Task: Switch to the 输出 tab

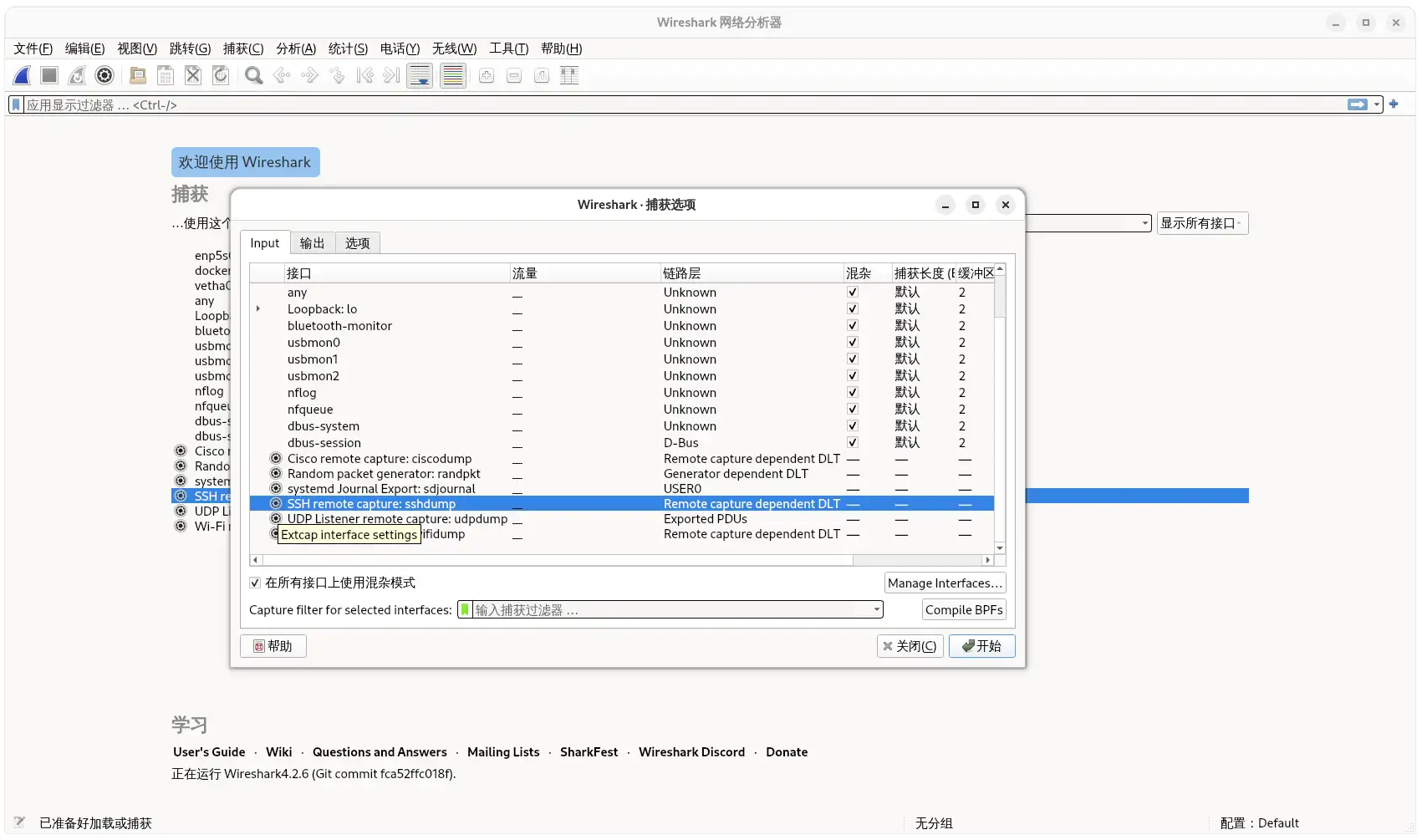Action: [313, 243]
